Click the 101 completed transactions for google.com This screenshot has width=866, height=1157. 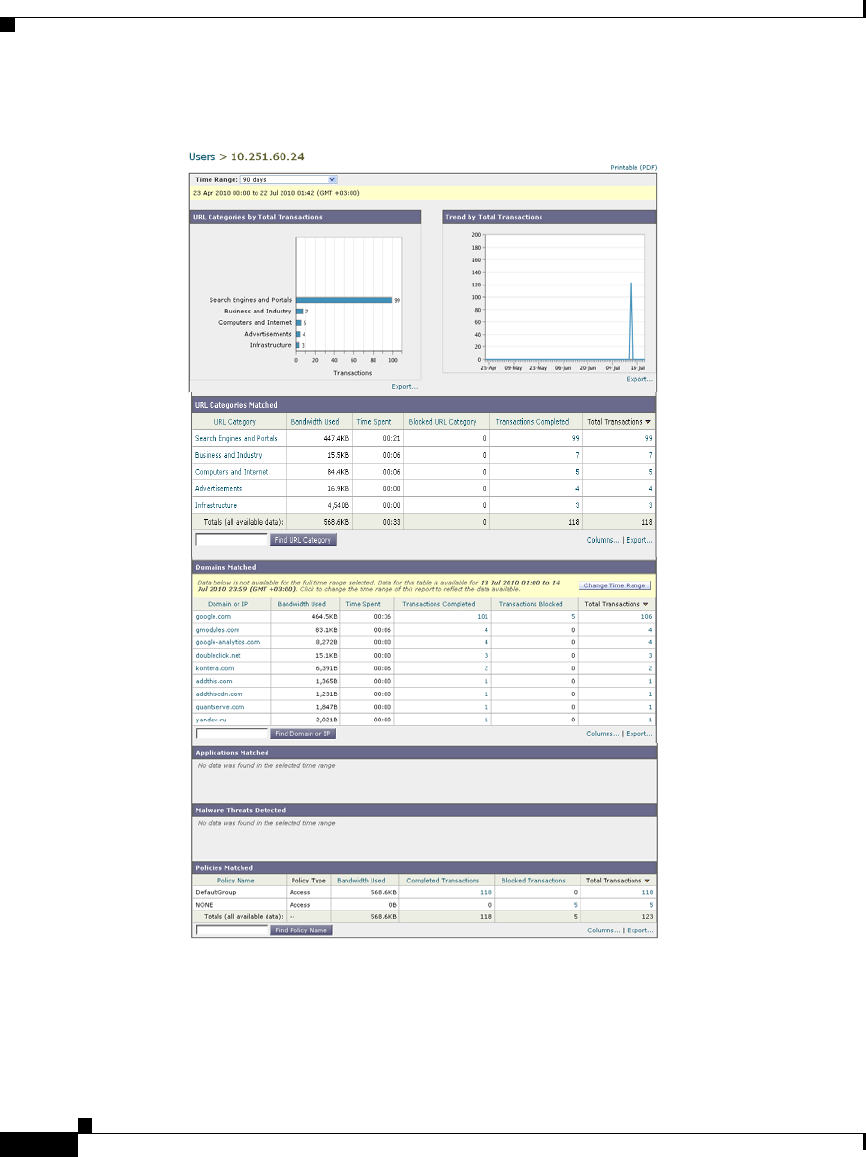click(x=482, y=616)
